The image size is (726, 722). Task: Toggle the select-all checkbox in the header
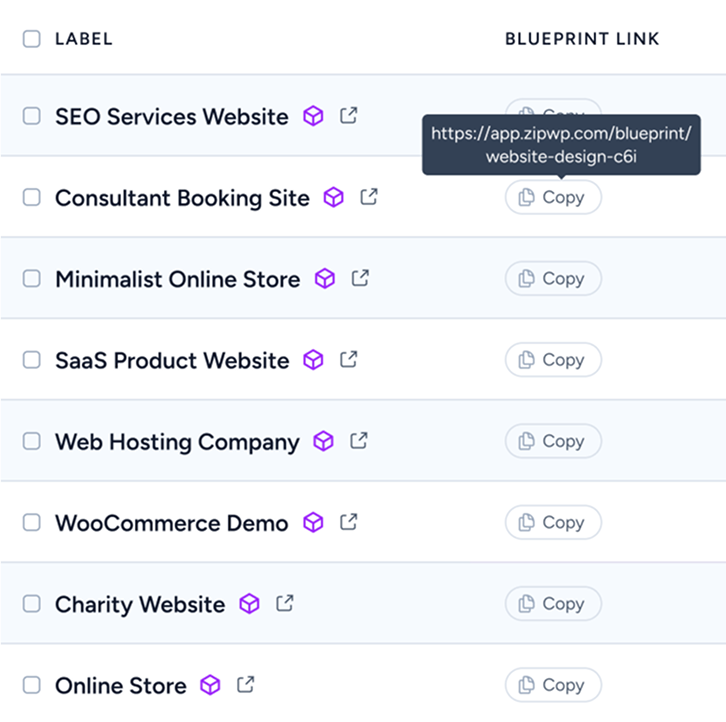[x=32, y=39]
